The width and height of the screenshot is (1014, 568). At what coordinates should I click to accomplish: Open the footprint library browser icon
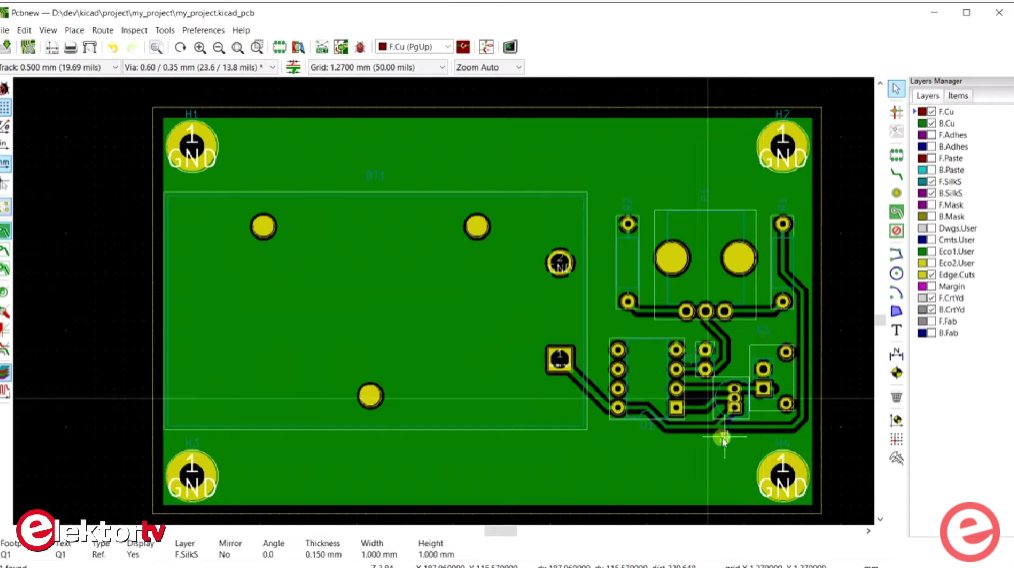pyautogui.click(x=298, y=47)
